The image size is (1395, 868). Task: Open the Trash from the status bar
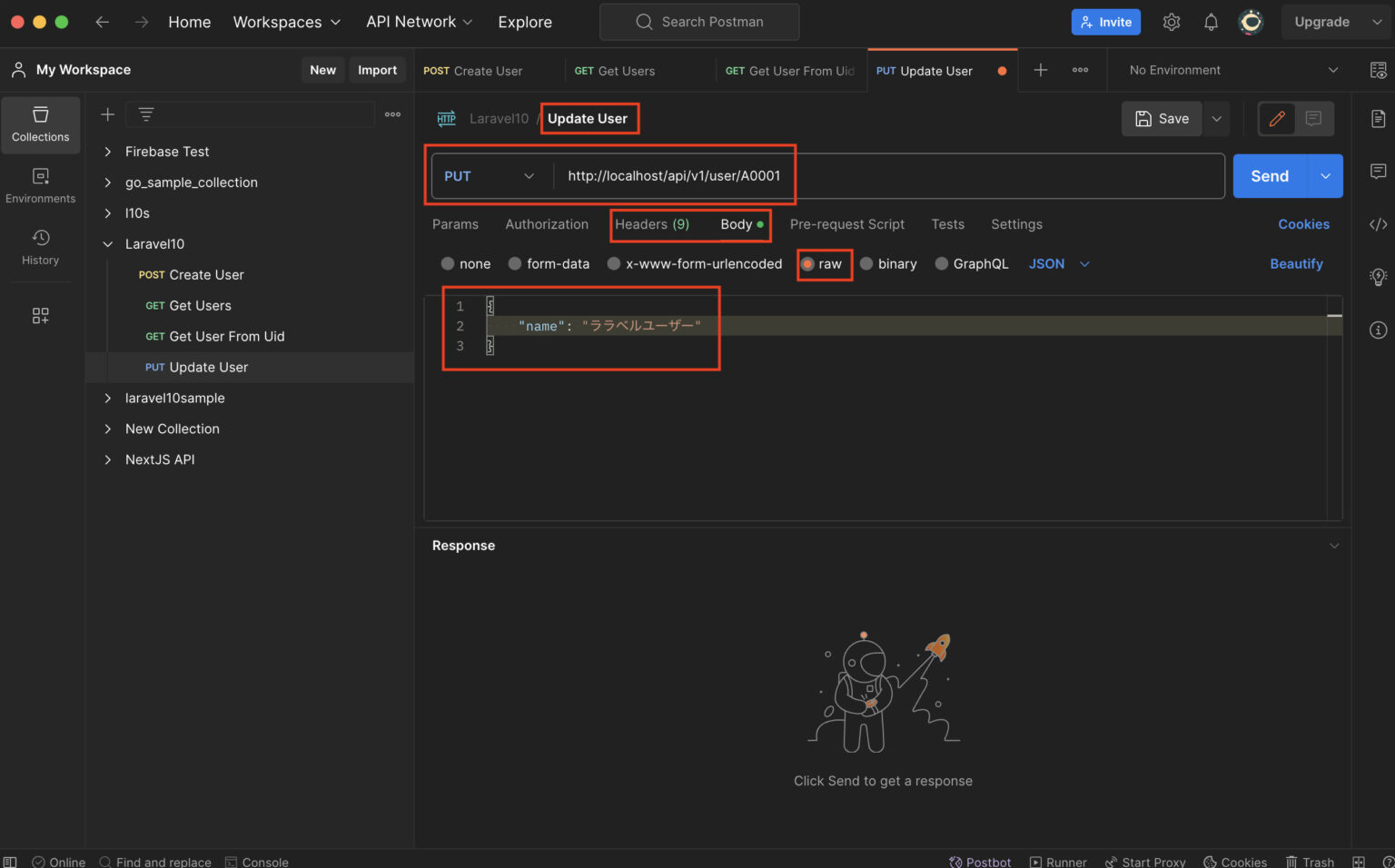(x=1310, y=861)
